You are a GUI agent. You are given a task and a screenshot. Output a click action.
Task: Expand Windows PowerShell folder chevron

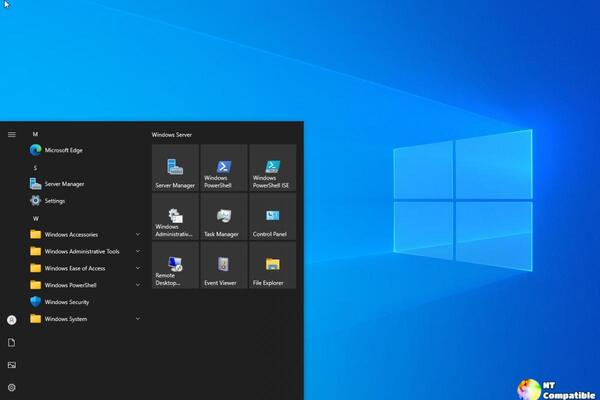pos(138,285)
